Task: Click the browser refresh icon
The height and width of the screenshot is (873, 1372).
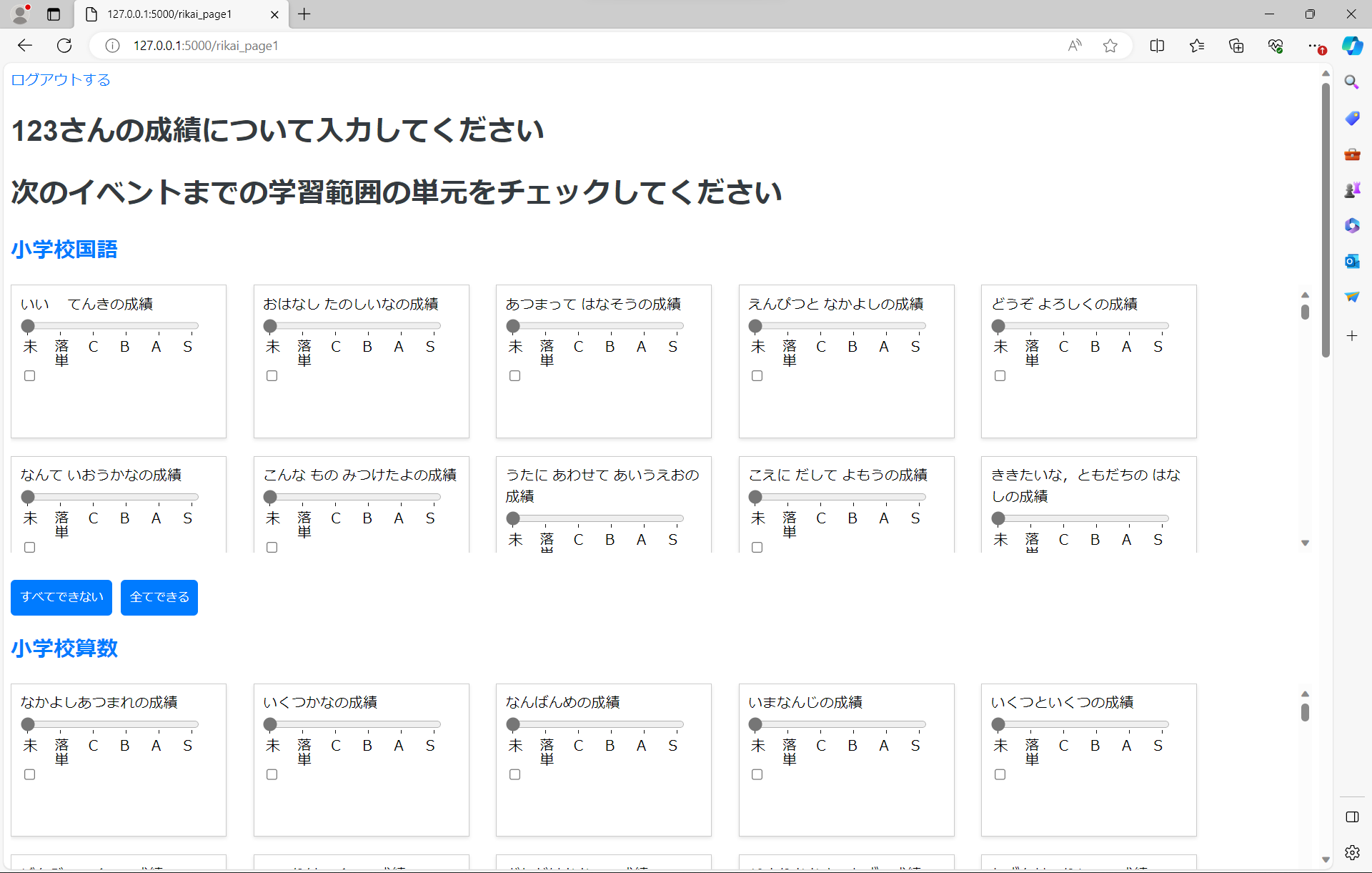Action: 64,46
